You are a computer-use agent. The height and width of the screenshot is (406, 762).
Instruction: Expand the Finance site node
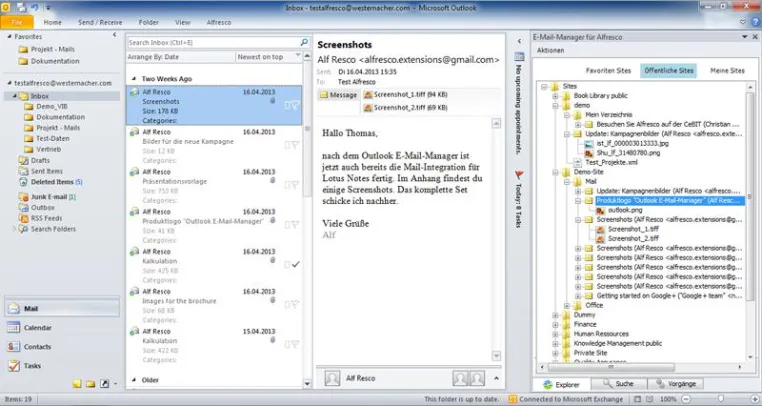click(555, 324)
